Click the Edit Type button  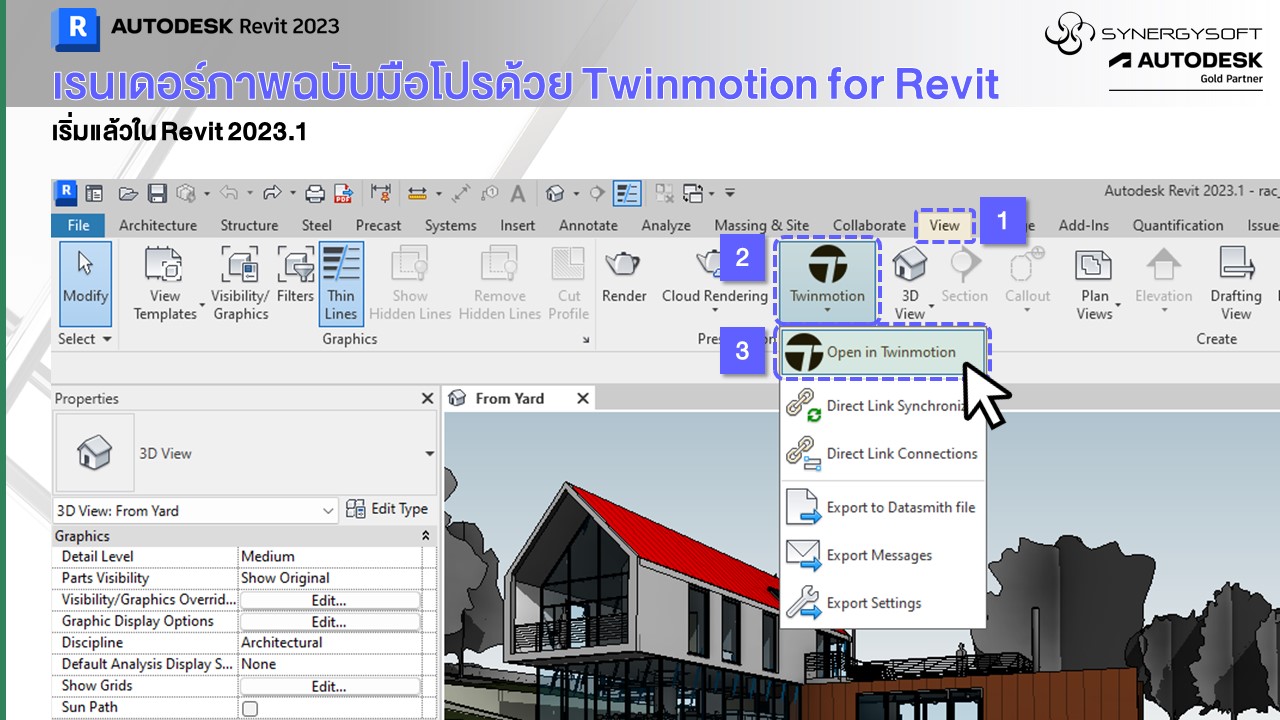[388, 509]
